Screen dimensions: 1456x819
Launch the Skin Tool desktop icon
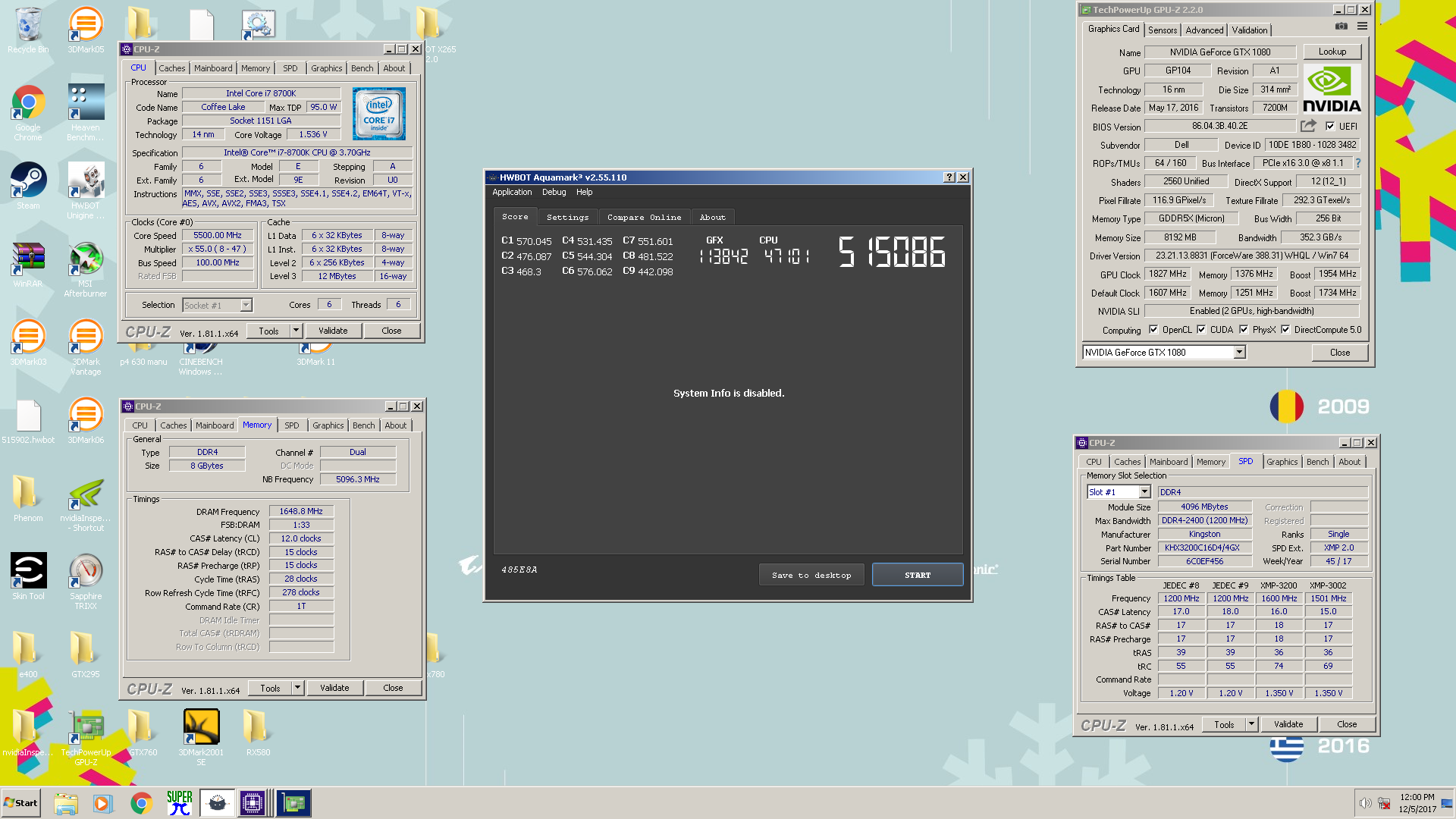[28, 576]
